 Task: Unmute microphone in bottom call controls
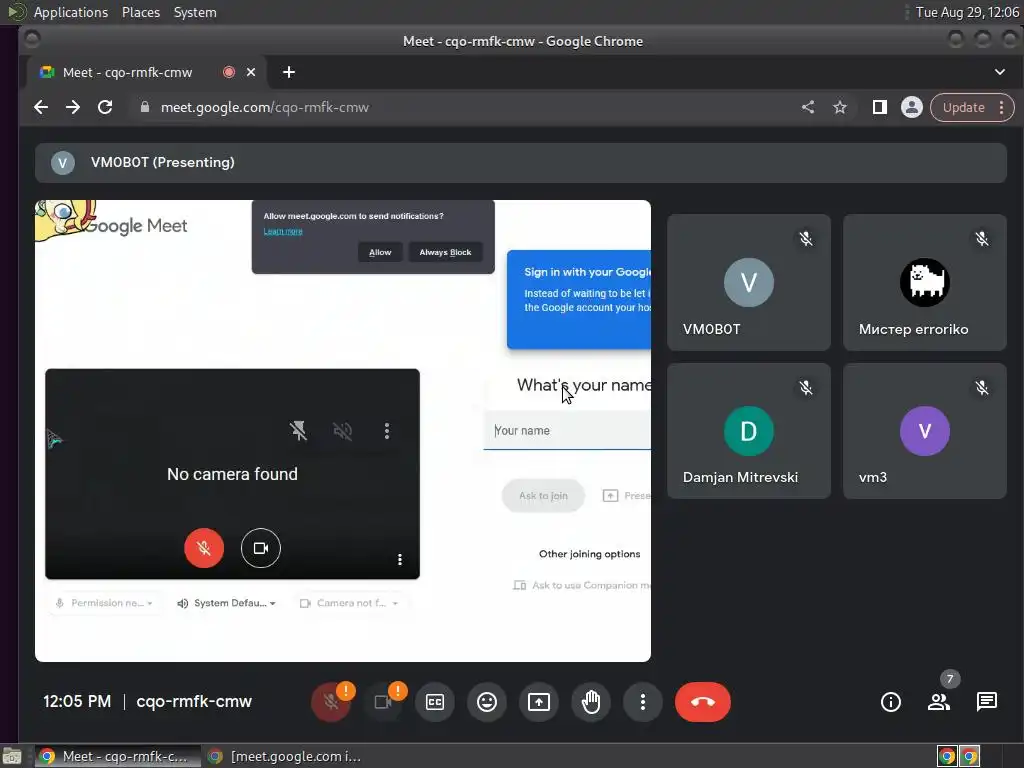(x=331, y=702)
